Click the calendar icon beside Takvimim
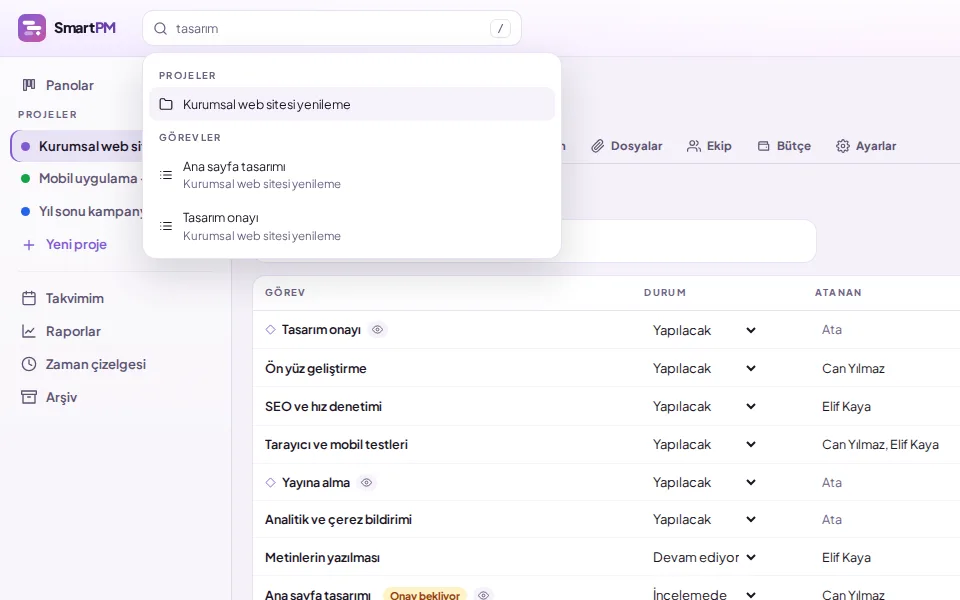 [x=29, y=298]
